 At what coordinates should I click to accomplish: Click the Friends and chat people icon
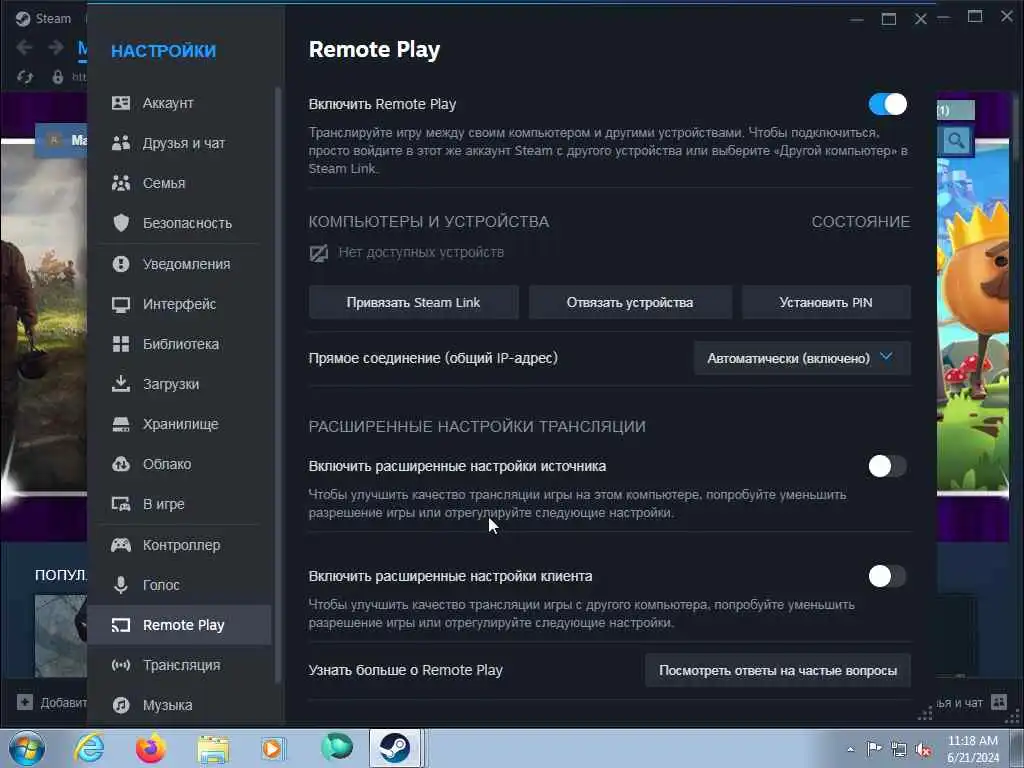121,143
